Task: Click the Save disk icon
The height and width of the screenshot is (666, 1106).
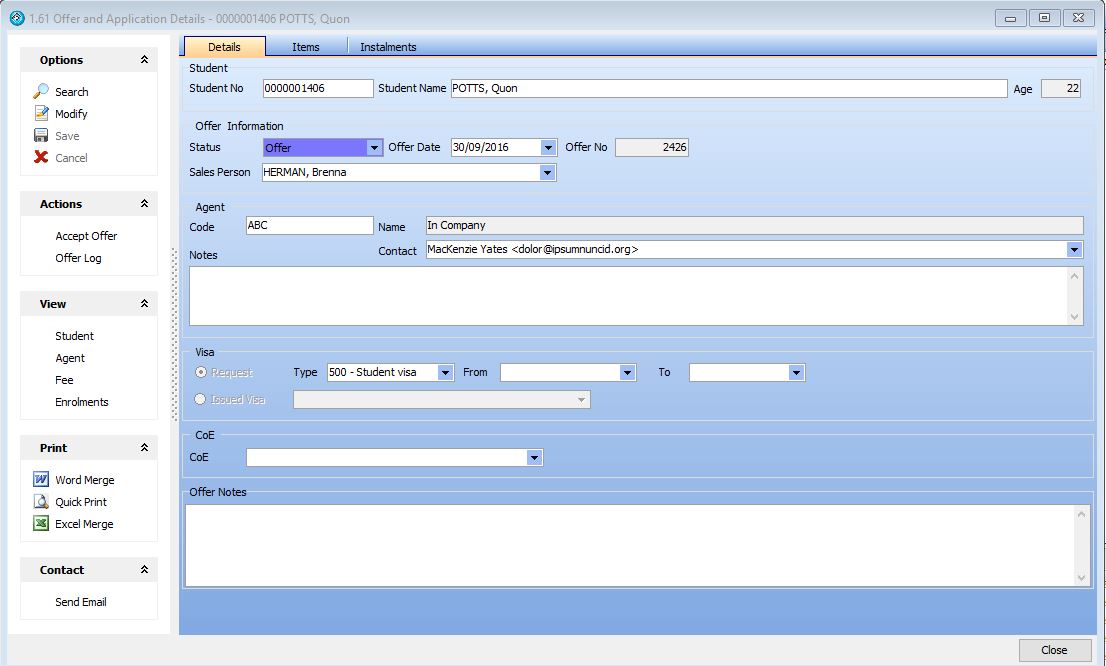Action: tap(41, 135)
